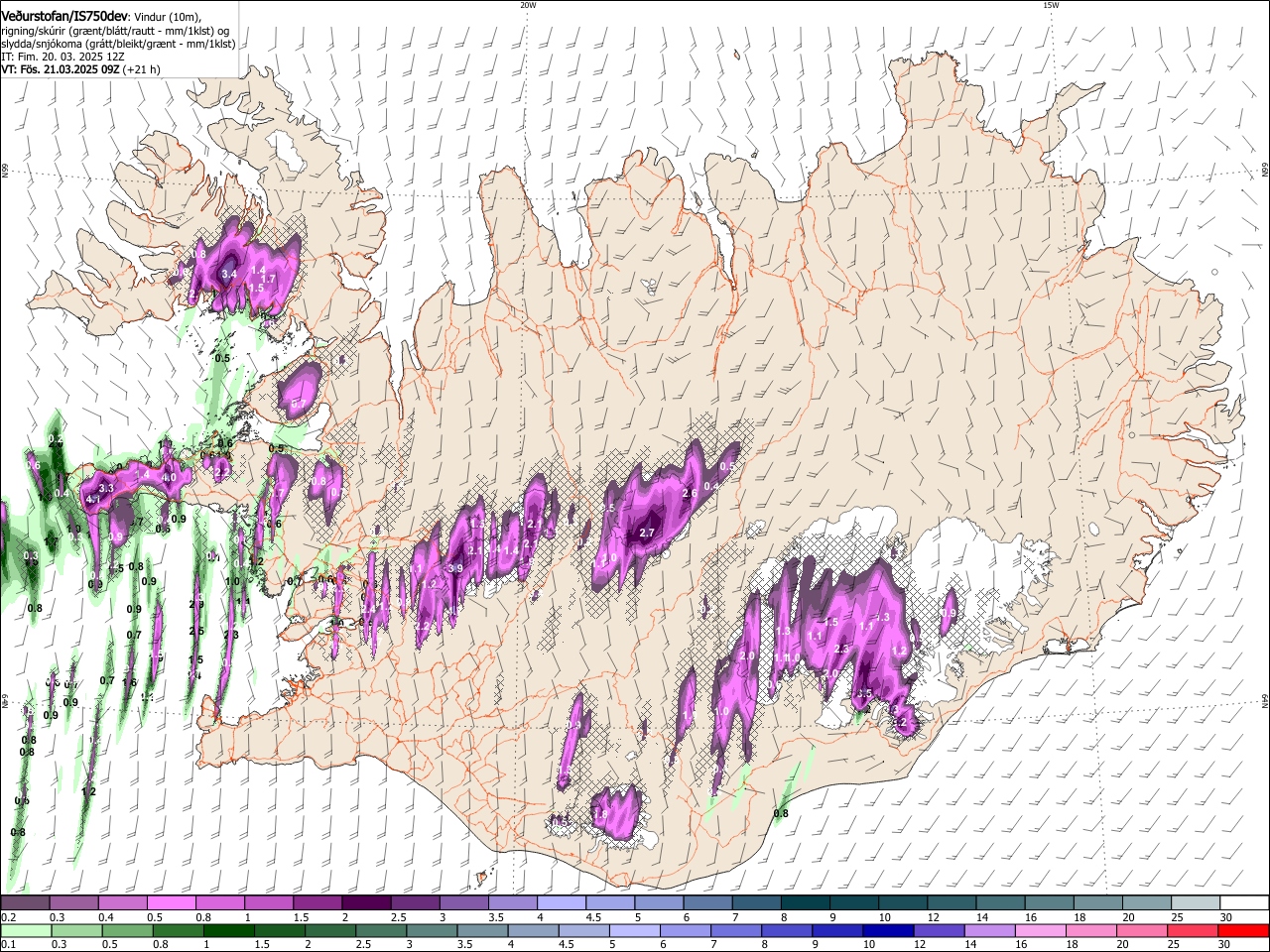The width and height of the screenshot is (1270, 952).
Task: Select the lower legend swatch starting at 20
Action: (1143, 930)
